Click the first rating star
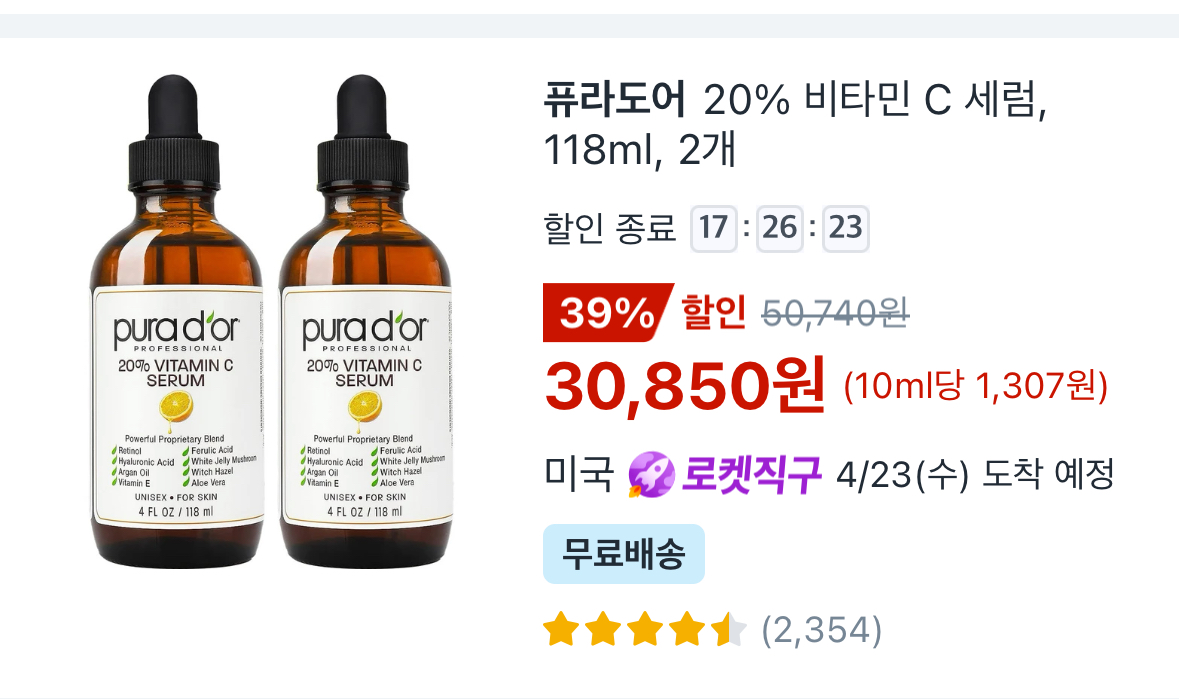Screen dimensions: 1179x699 point(561,630)
